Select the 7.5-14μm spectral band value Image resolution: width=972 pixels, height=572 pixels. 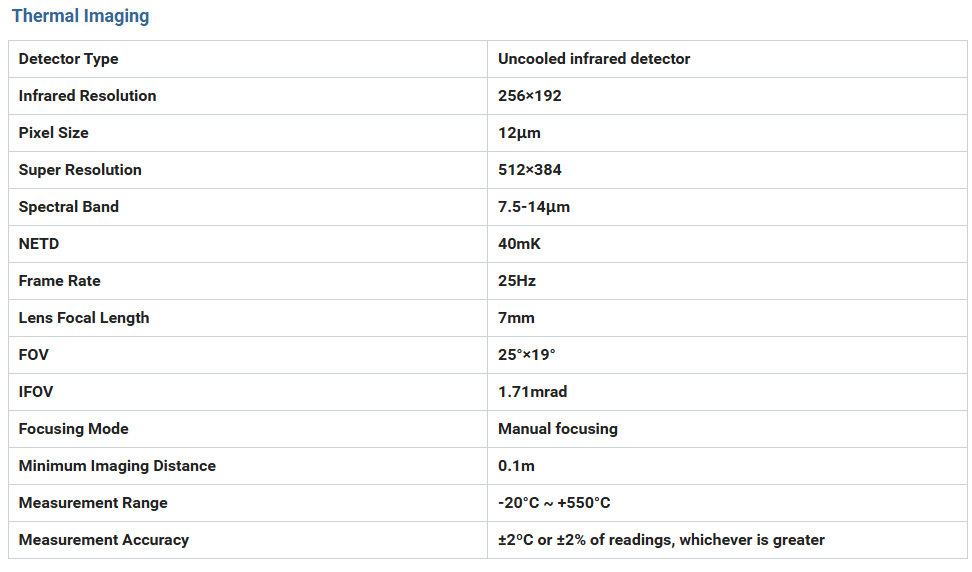coord(534,207)
